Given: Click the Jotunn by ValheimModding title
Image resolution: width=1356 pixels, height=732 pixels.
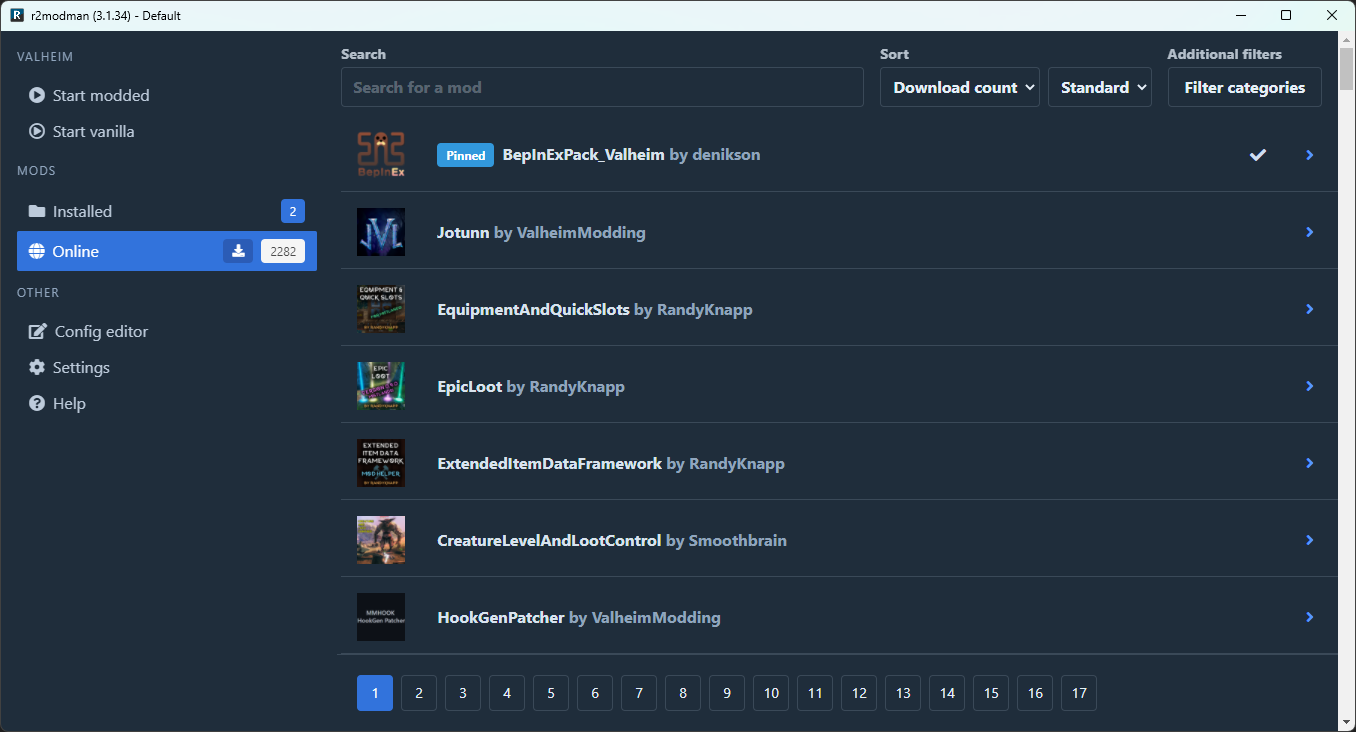Looking at the screenshot, I should pos(541,232).
